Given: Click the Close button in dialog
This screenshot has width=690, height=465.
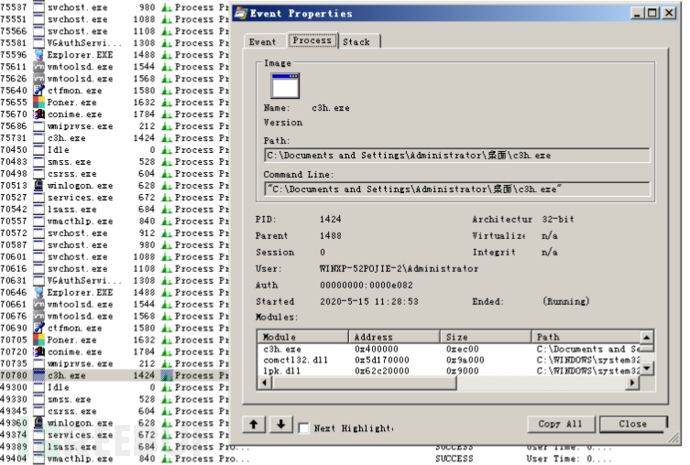Looking at the screenshot, I should [632, 424].
